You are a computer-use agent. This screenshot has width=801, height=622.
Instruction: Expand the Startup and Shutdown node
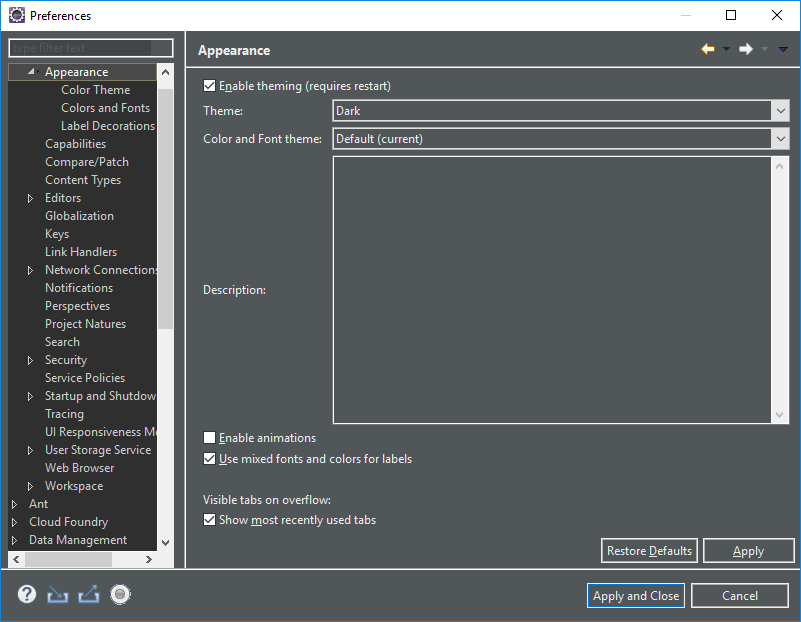30,396
